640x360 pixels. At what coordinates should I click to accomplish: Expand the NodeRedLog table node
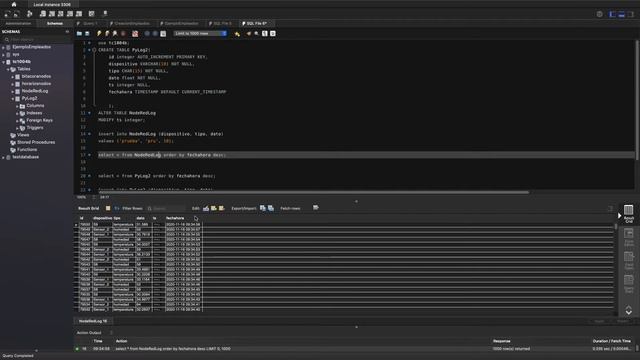coord(13,91)
